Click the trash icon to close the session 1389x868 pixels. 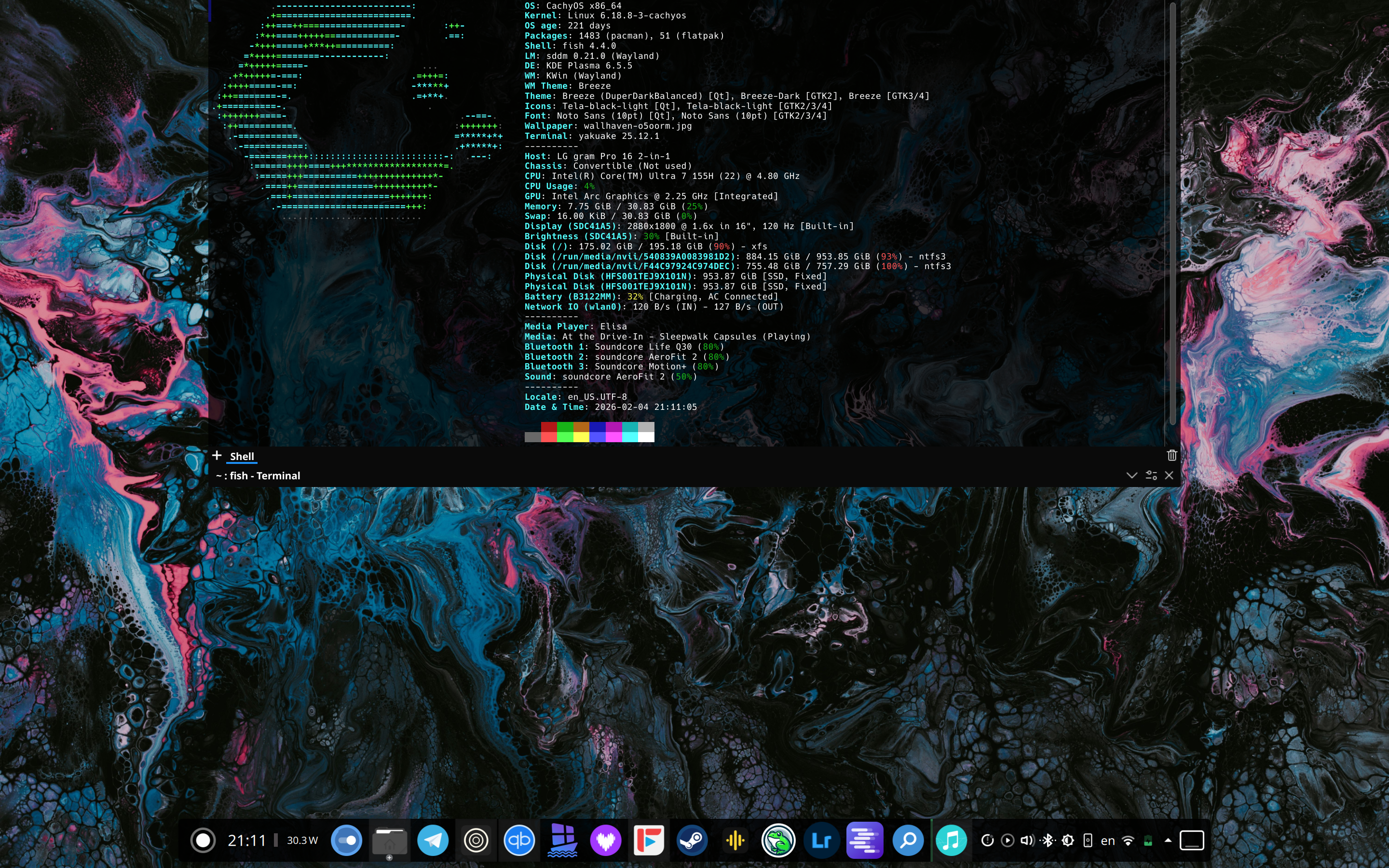(x=1171, y=455)
